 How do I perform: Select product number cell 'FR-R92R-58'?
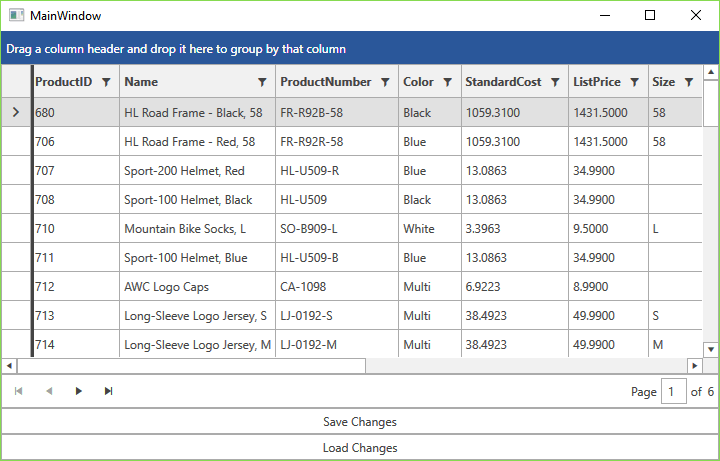tap(337, 141)
